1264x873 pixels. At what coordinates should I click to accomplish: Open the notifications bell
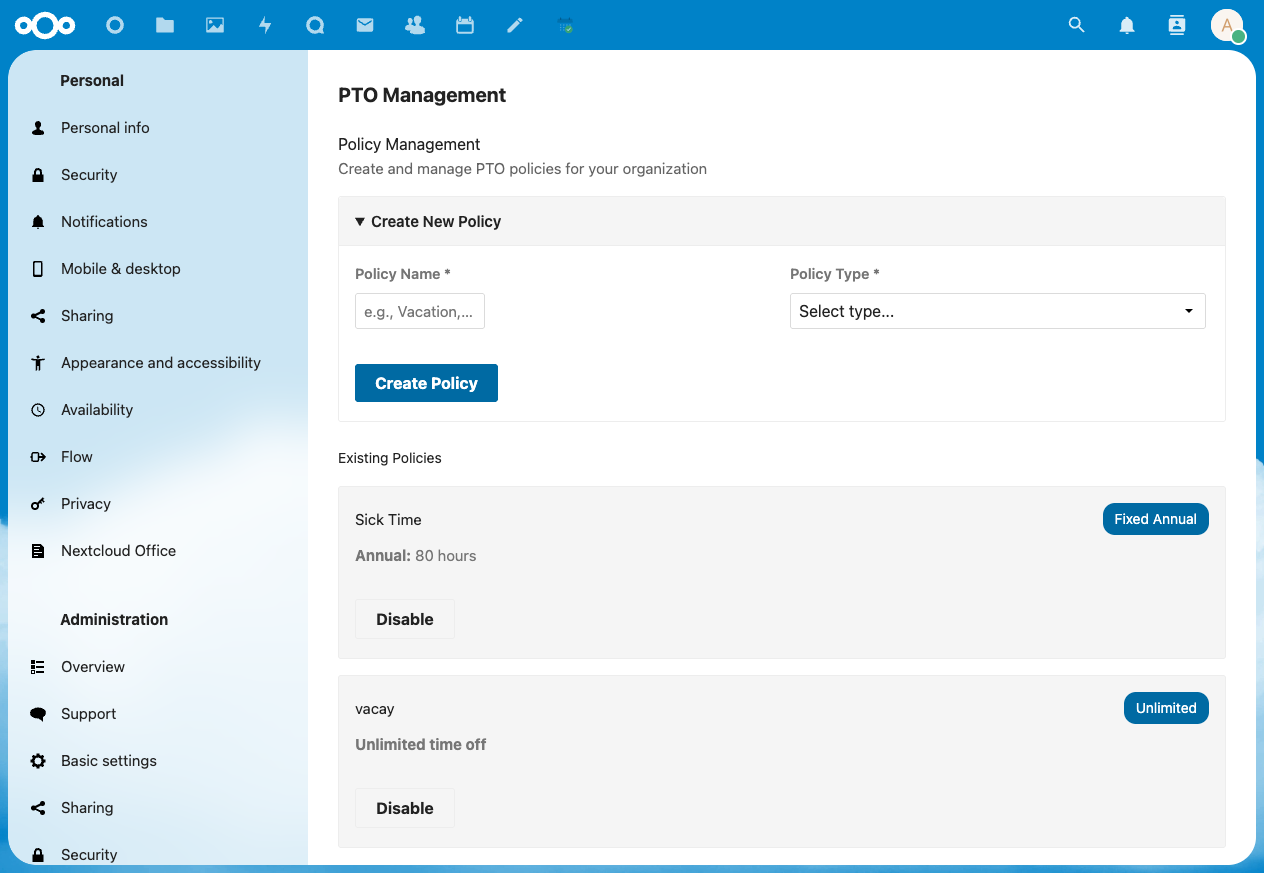(x=1126, y=25)
